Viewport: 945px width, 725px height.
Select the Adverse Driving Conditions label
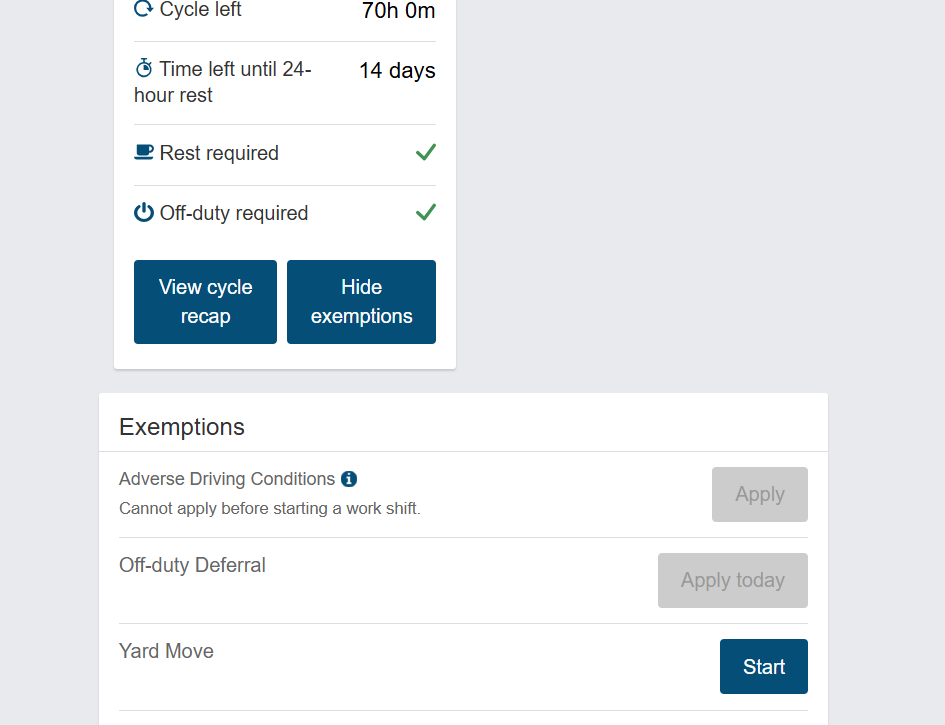tap(227, 479)
